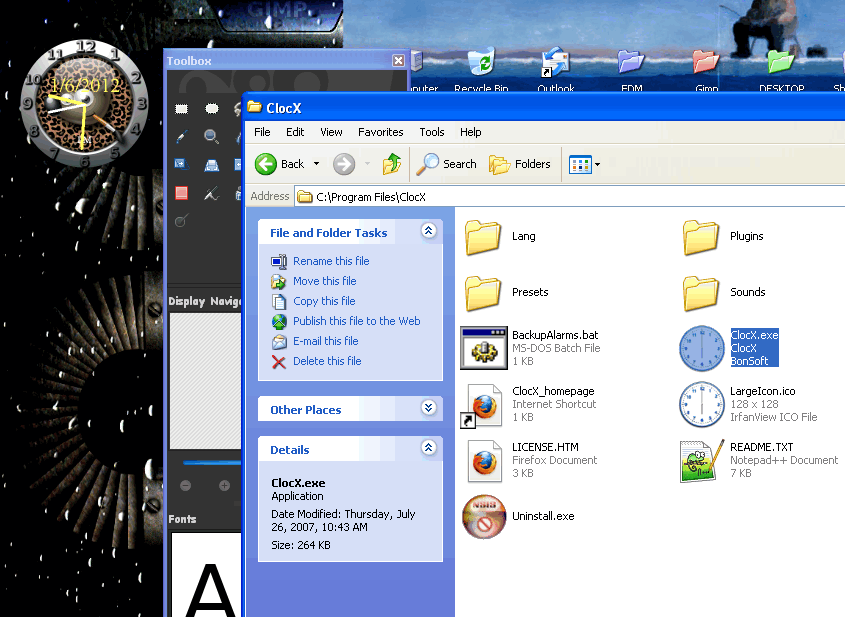The width and height of the screenshot is (845, 617).
Task: Click the DESKTOP green folder icon
Action: [x=781, y=62]
